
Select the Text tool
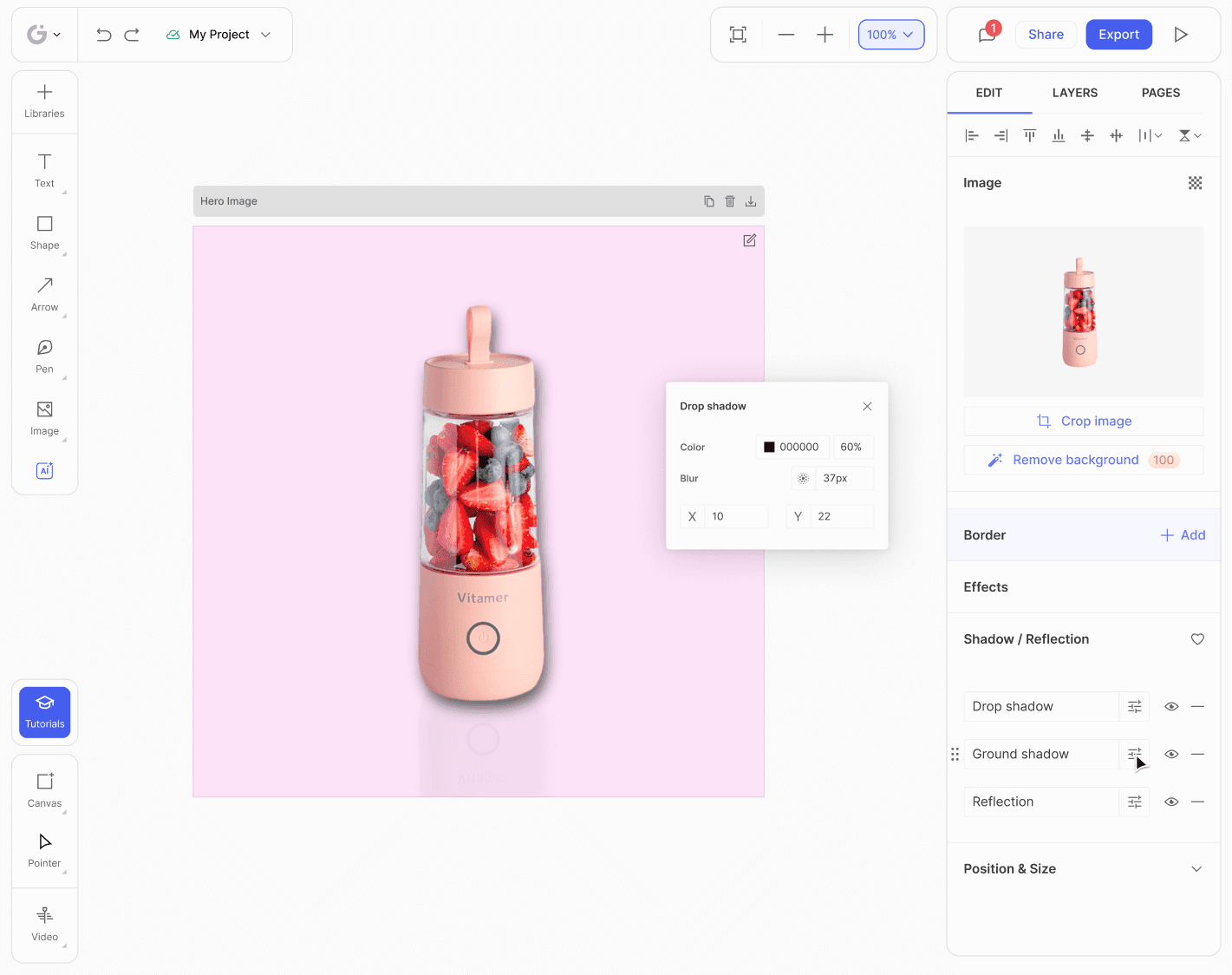44,170
